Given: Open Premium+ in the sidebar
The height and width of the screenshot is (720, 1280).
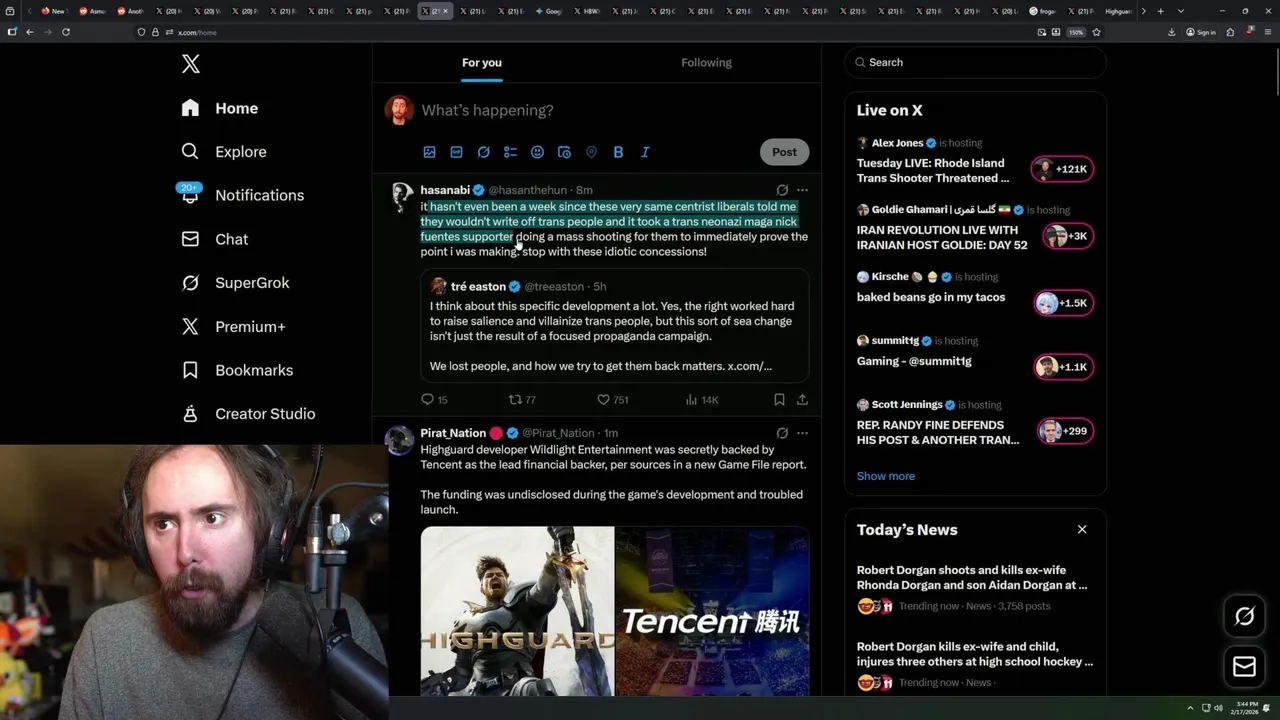Looking at the screenshot, I should click(233, 326).
